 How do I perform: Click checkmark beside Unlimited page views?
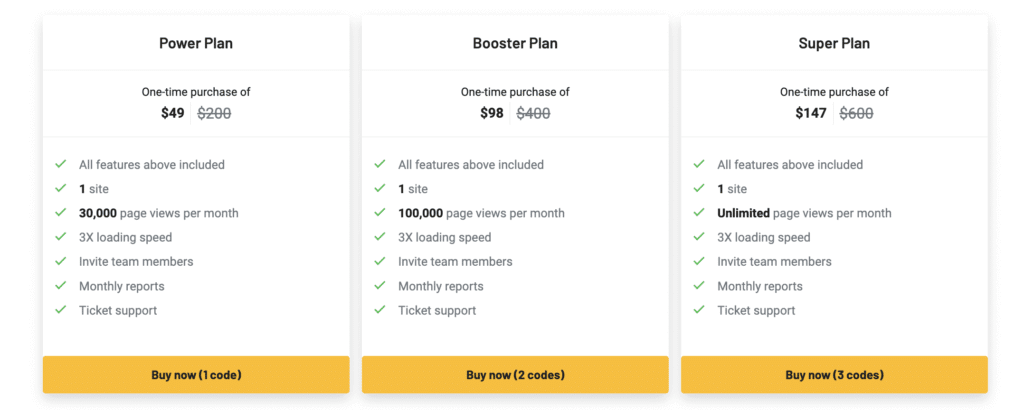pyautogui.click(x=699, y=213)
